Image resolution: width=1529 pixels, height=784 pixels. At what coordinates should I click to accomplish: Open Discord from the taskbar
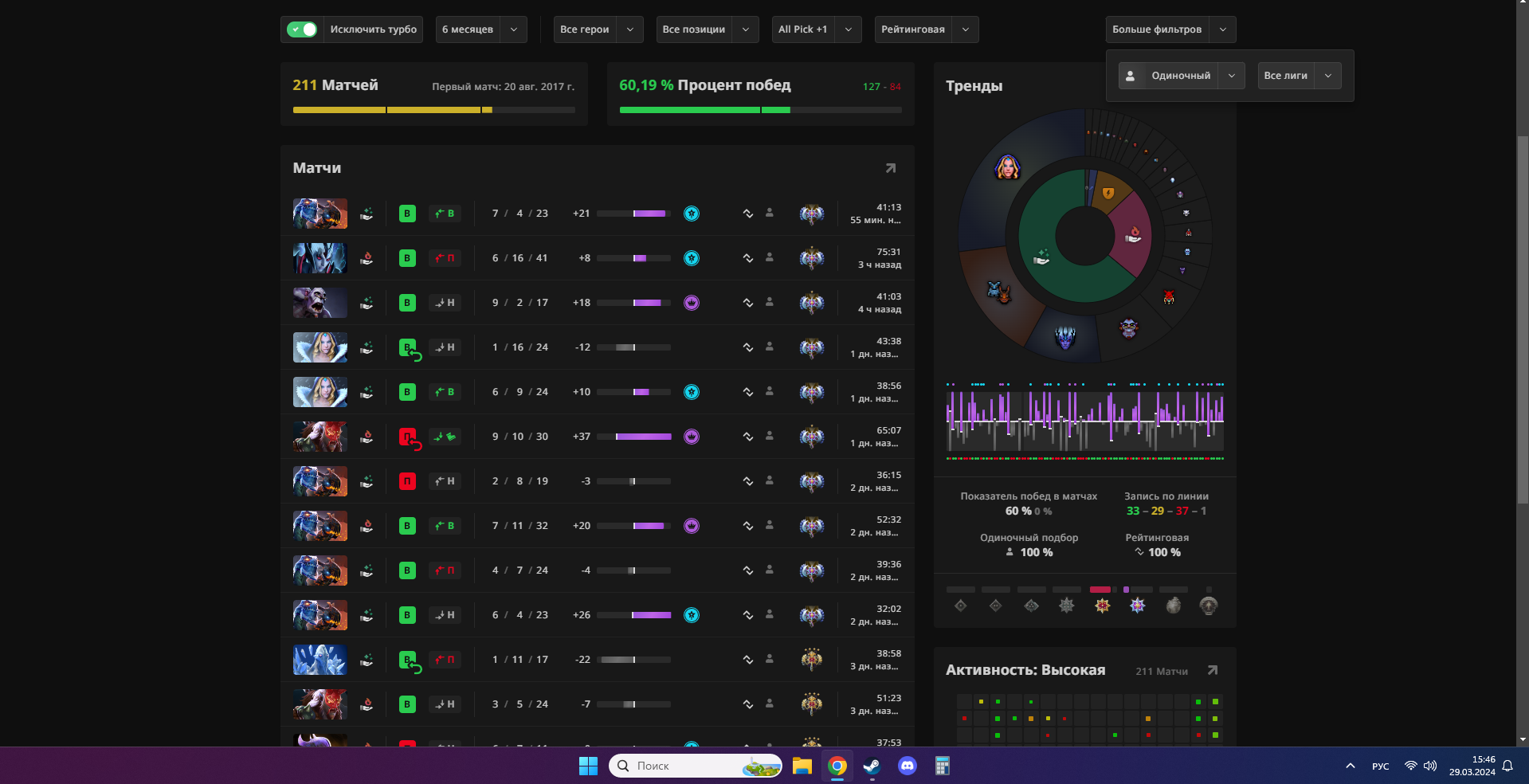tap(907, 766)
